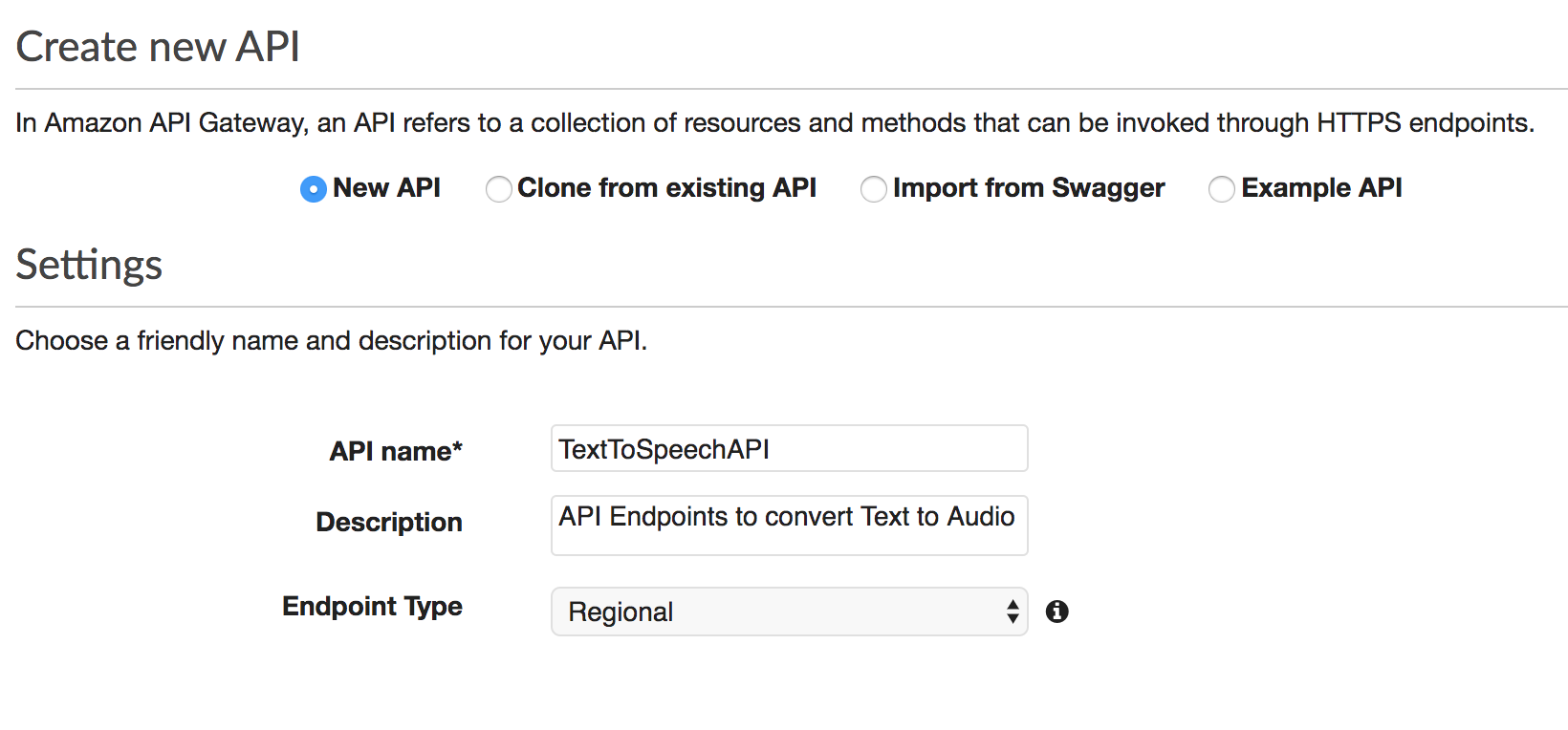Screen dimensions: 1568x730
Task: Pick the Example API radio button
Action: 1221,189
